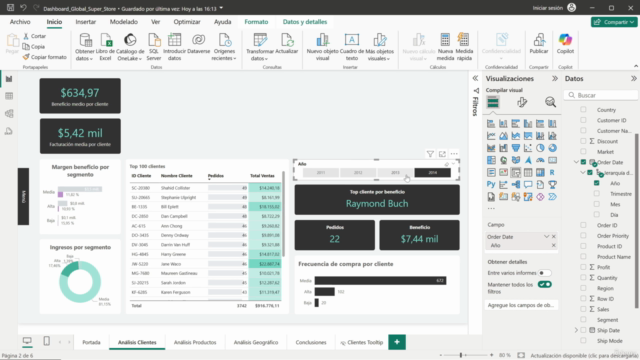Viewport: 640px width, 360px height.
Task: Click Iniciar sesión link
Action: [547, 8]
